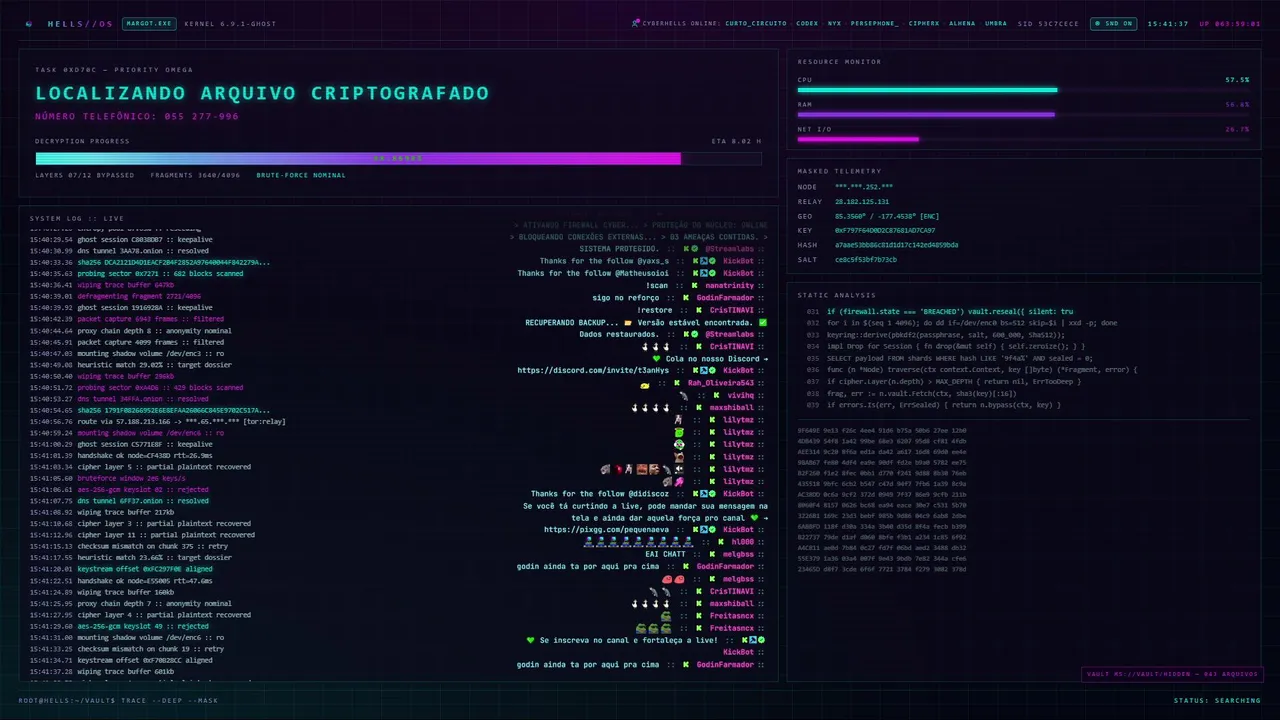Click the VAULT MS://VAULT/HIDDEN badge

coord(1171,674)
